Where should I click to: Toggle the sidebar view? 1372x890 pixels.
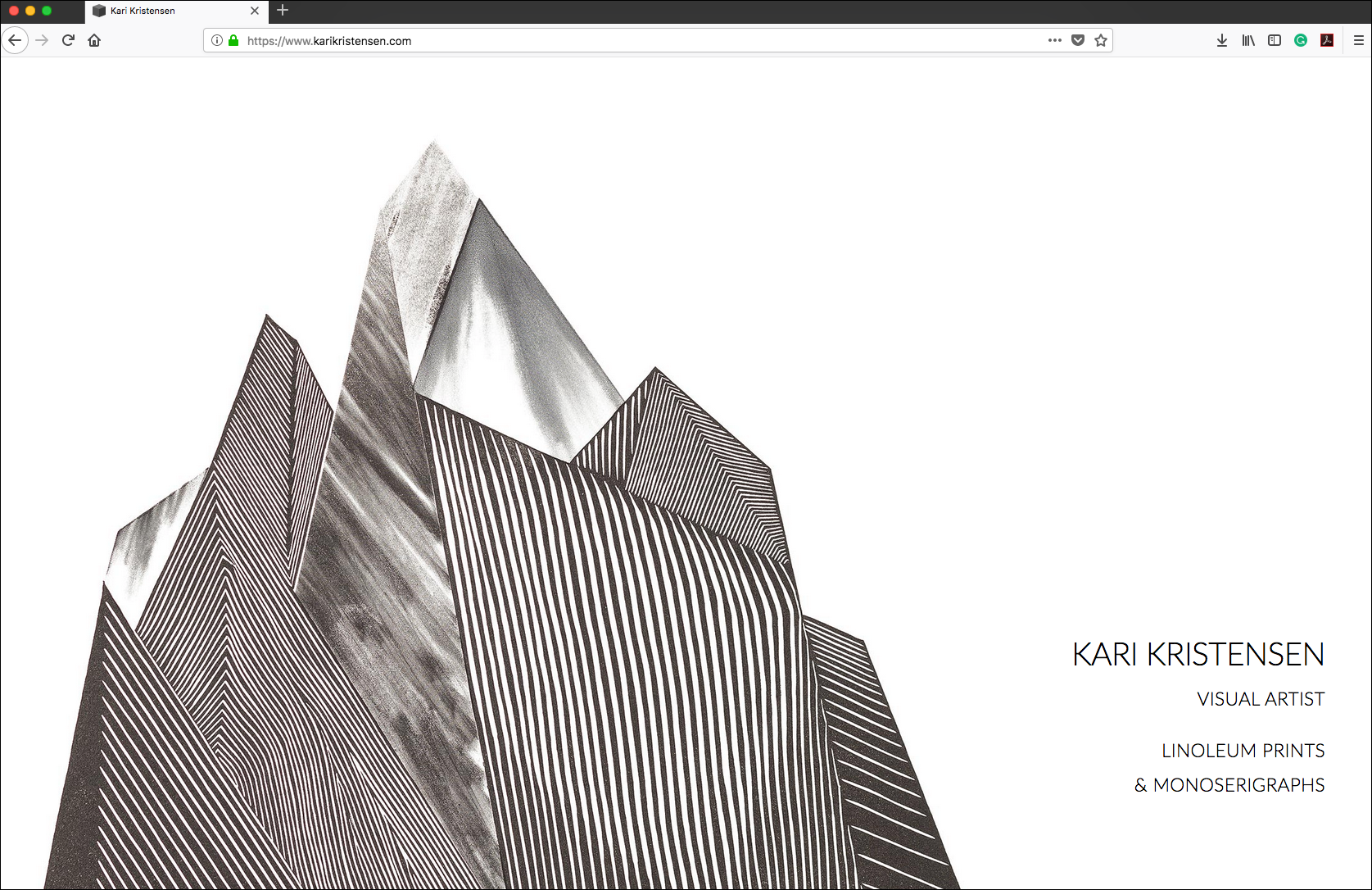(1274, 40)
